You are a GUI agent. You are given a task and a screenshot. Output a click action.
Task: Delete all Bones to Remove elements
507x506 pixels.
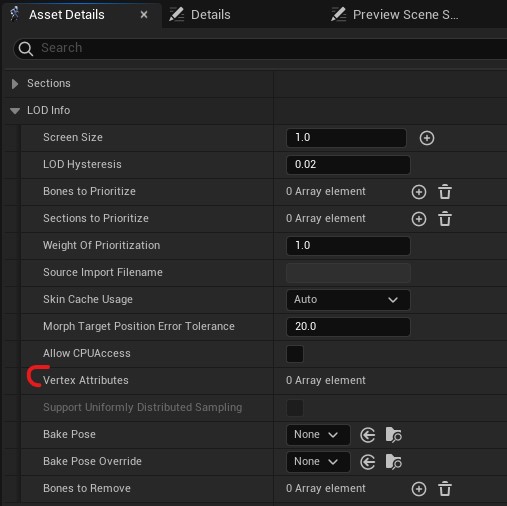(x=445, y=489)
